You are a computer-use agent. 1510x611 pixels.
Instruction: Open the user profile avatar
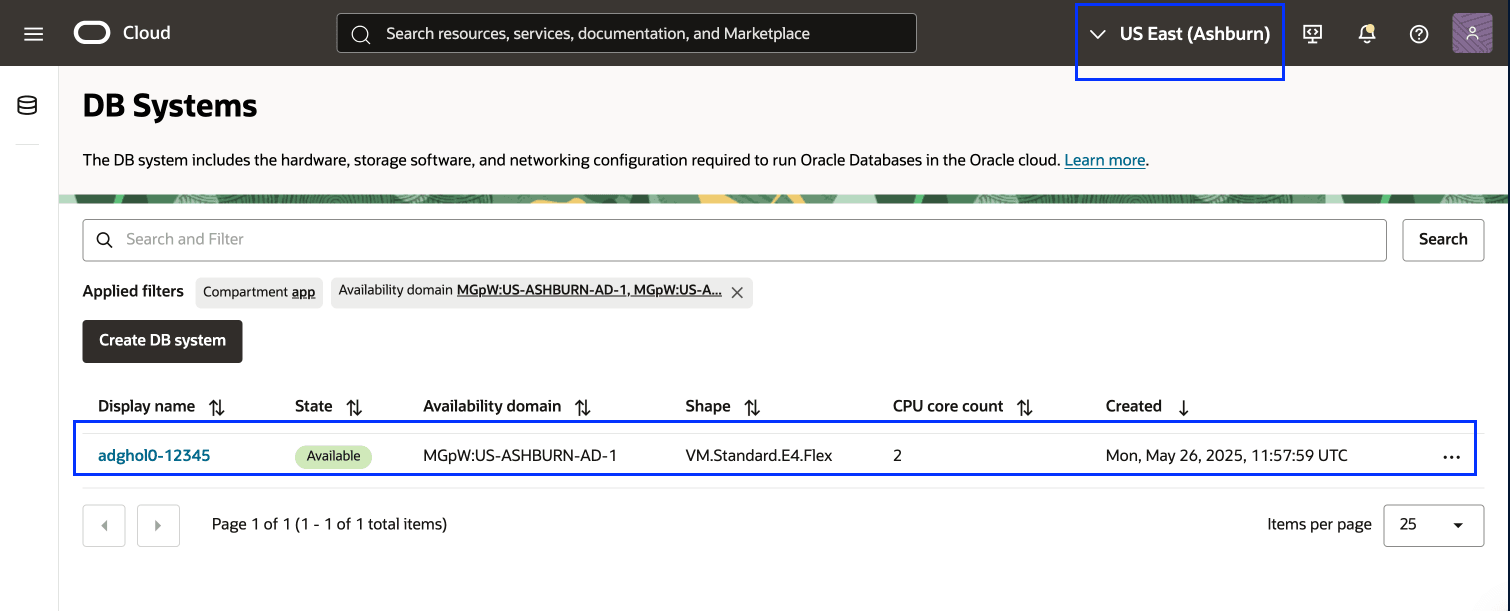1472,33
